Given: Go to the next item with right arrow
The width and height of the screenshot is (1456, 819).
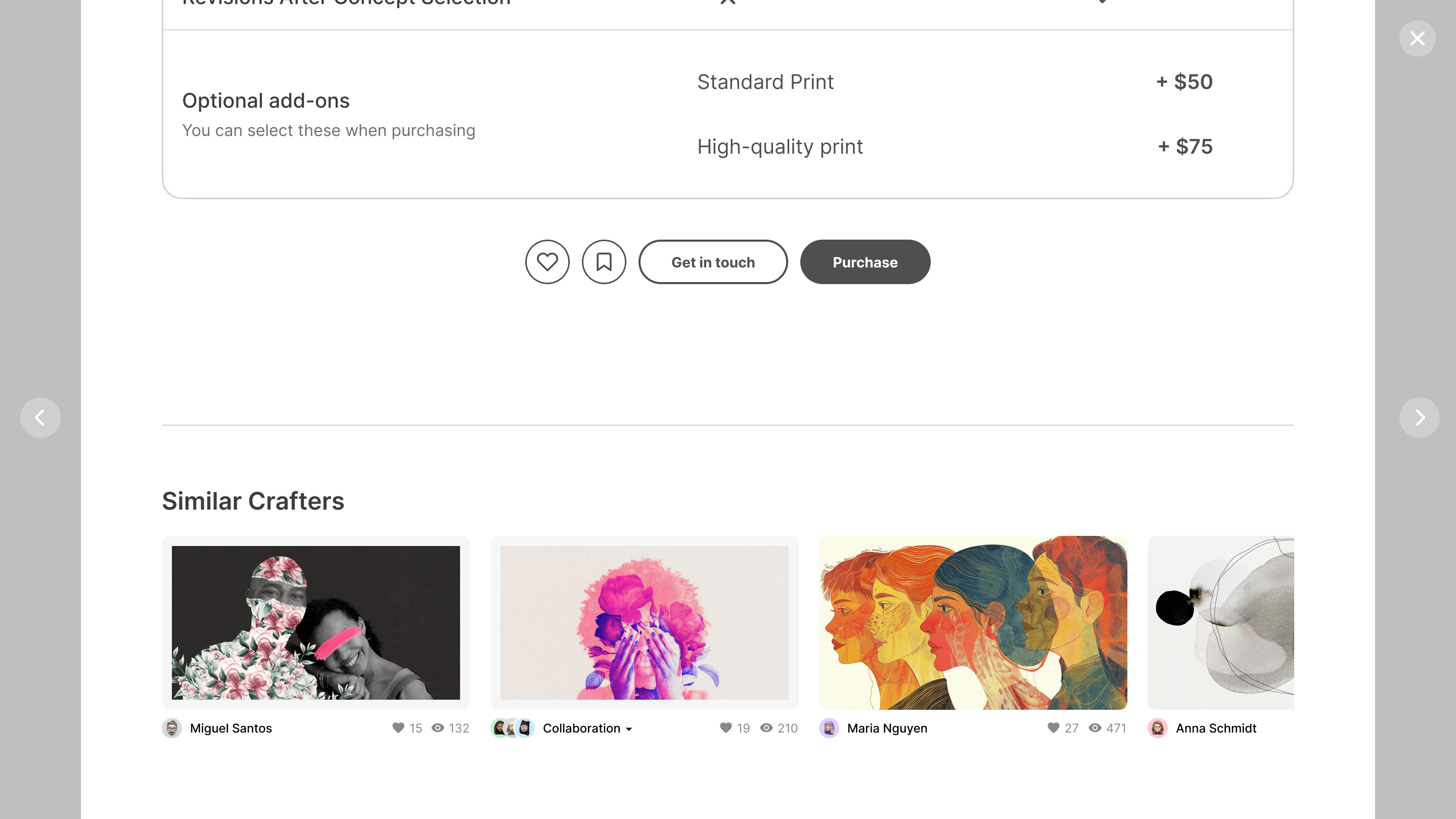Looking at the screenshot, I should 1419,418.
